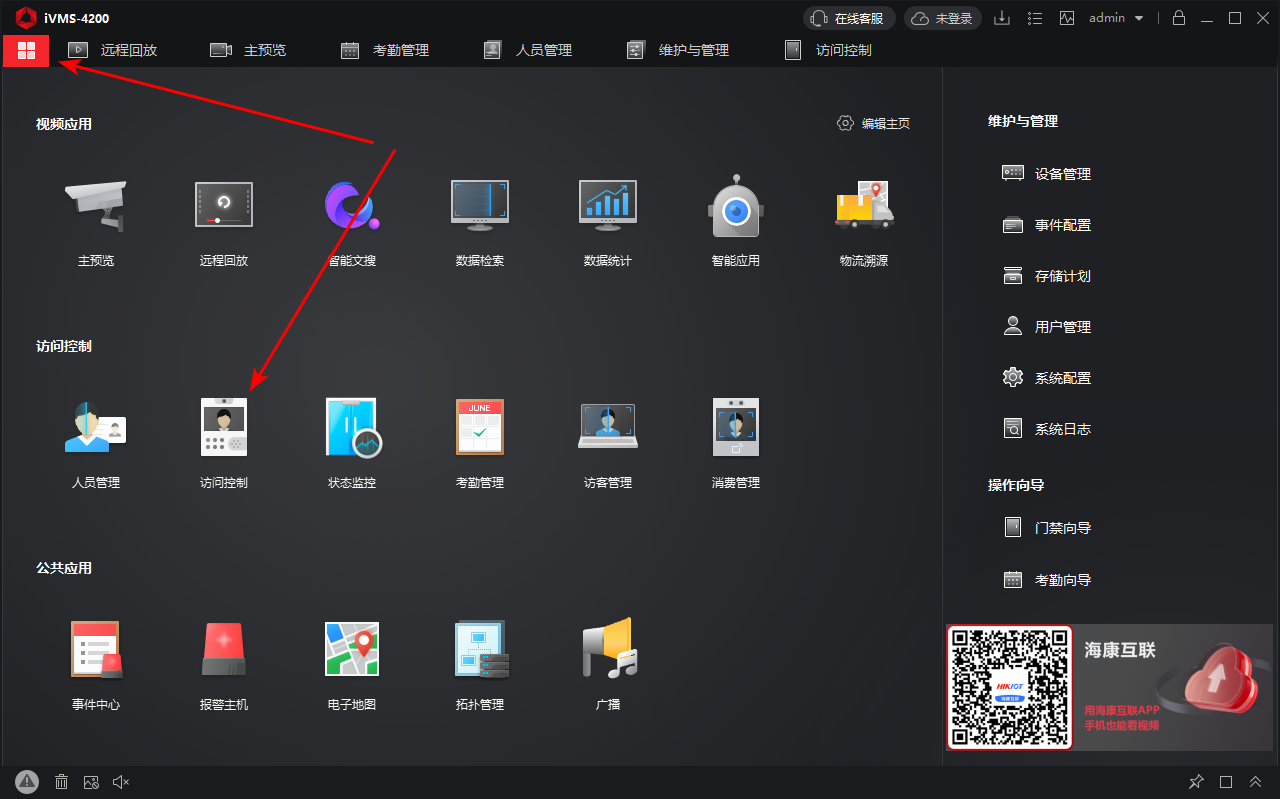This screenshot has height=799, width=1280.
Task: Open the alarm warning triangle icon
Action: pyautogui.click(x=27, y=782)
